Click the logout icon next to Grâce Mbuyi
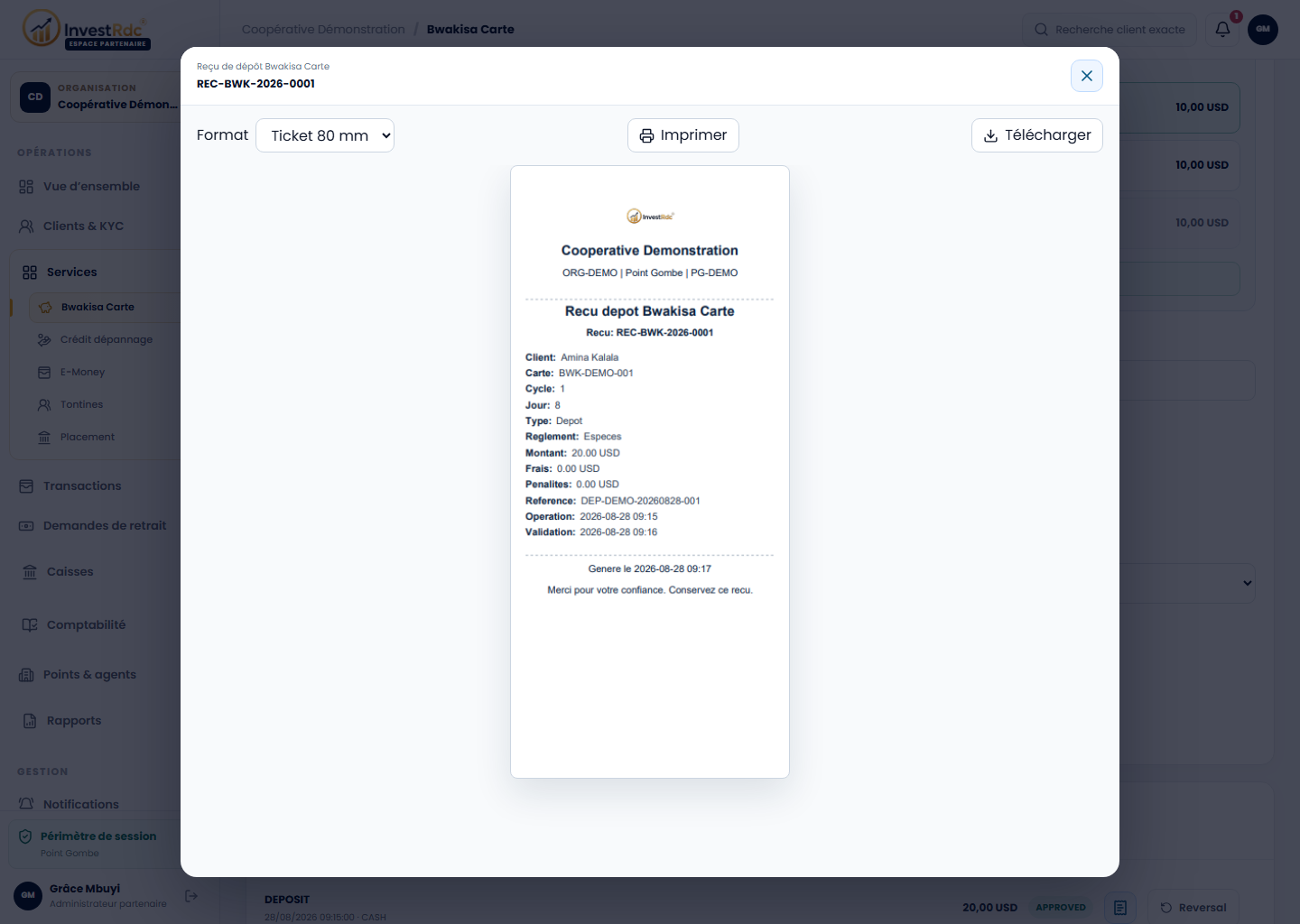Viewport: 1300px width, 924px height. 191,896
